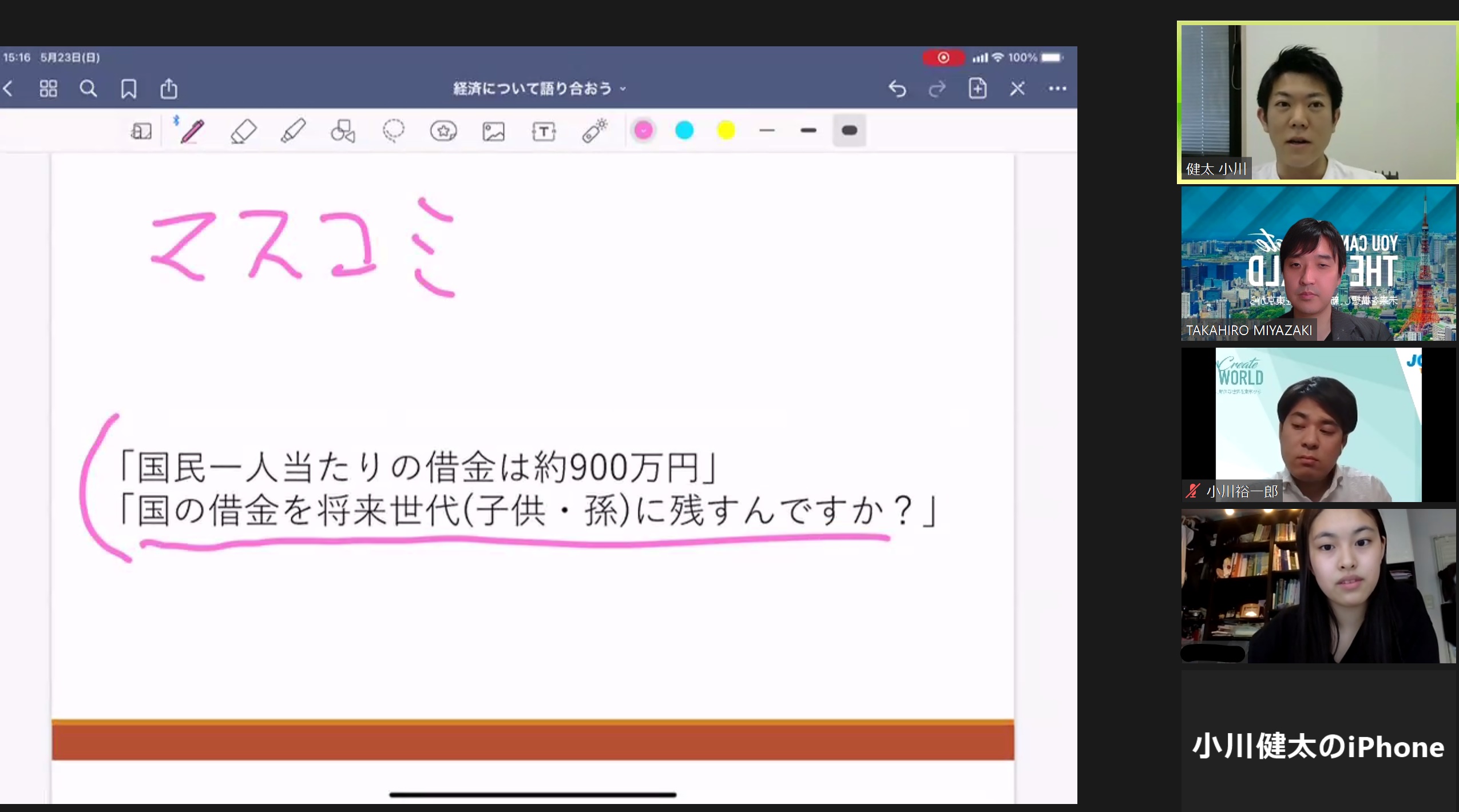
Task: Open the page thumbnails grid view
Action: click(x=49, y=89)
